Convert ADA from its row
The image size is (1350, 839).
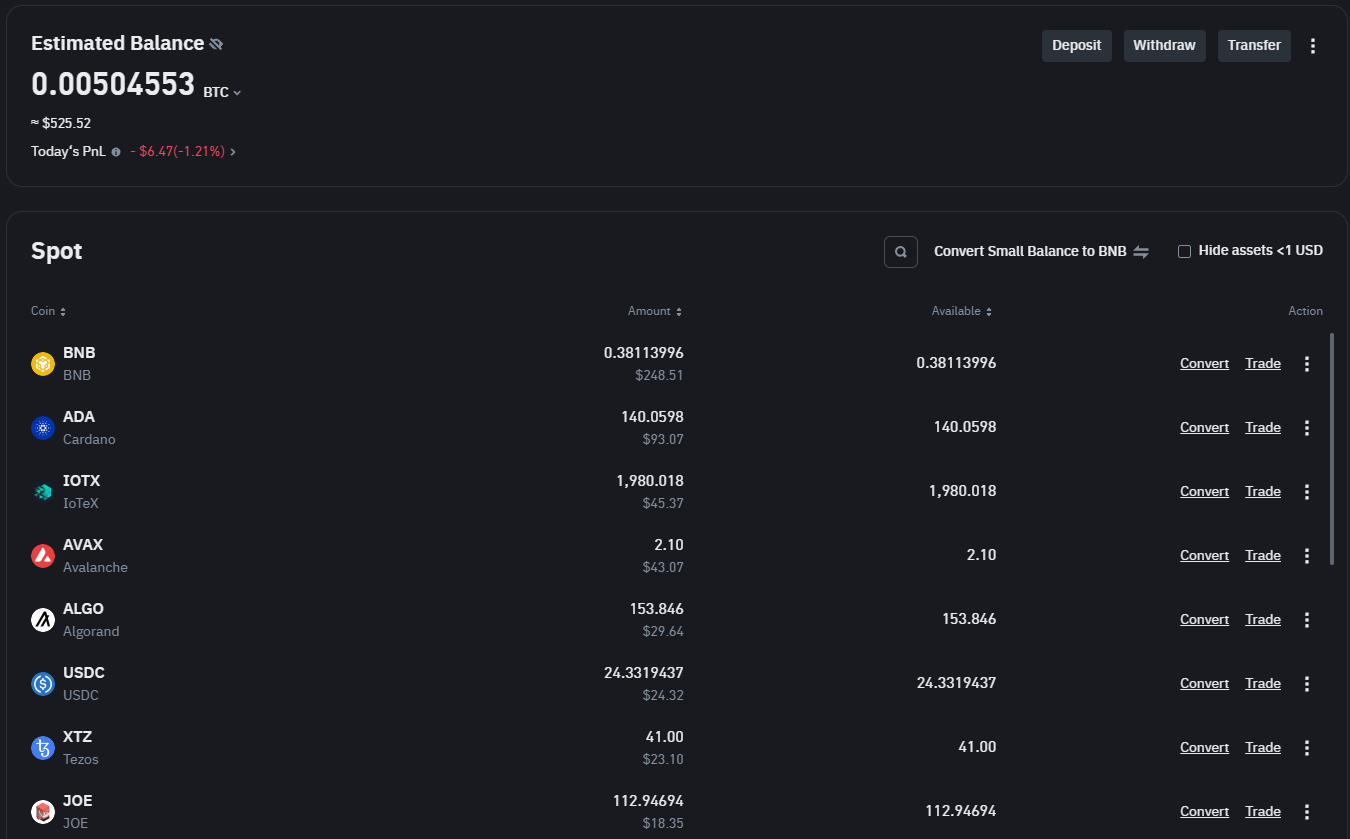click(1204, 428)
